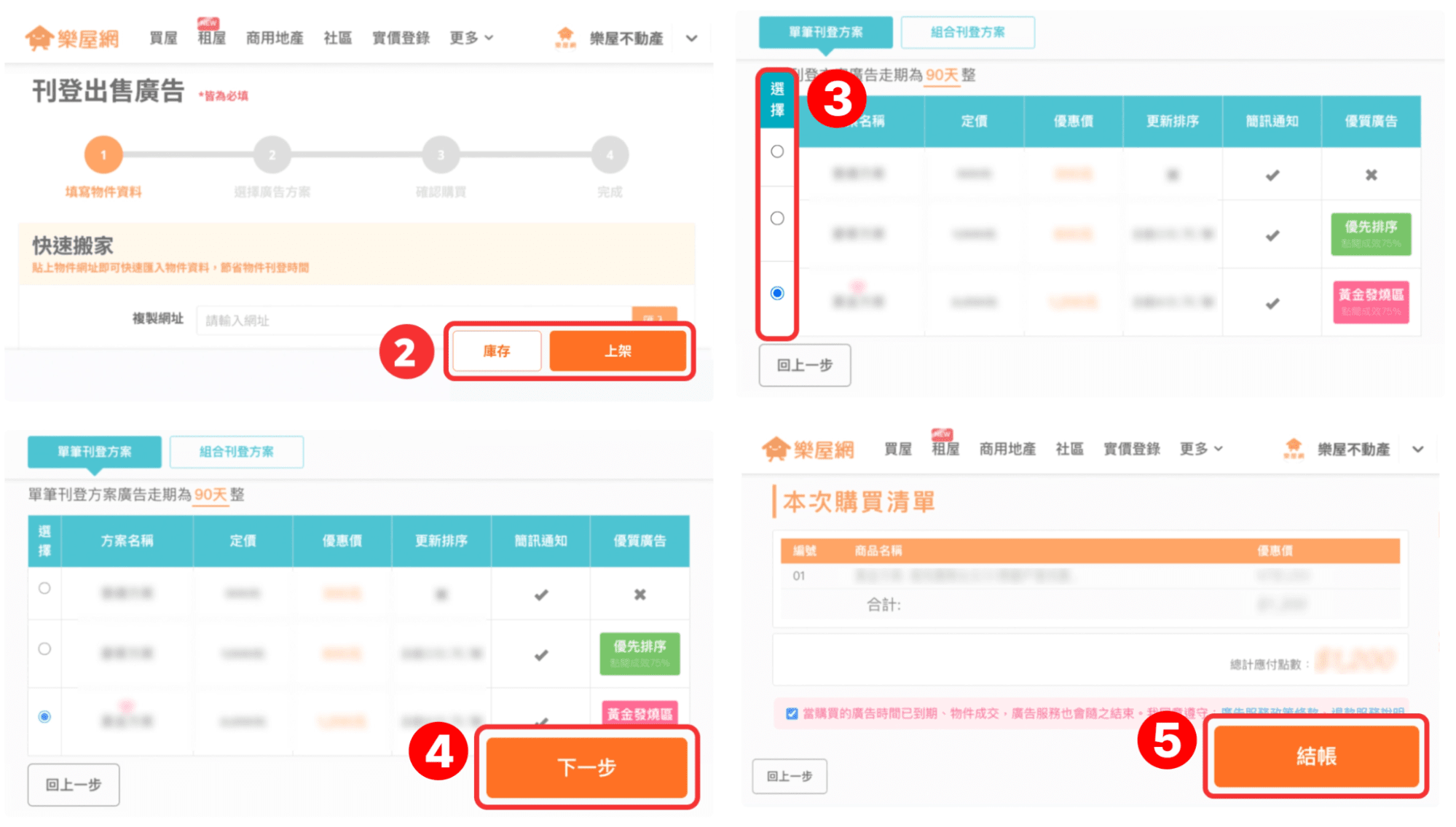The height and width of the screenshot is (827, 1456).
Task: Click 黃金發燒區 pink badge in the 下一步 panel
Action: (x=640, y=713)
